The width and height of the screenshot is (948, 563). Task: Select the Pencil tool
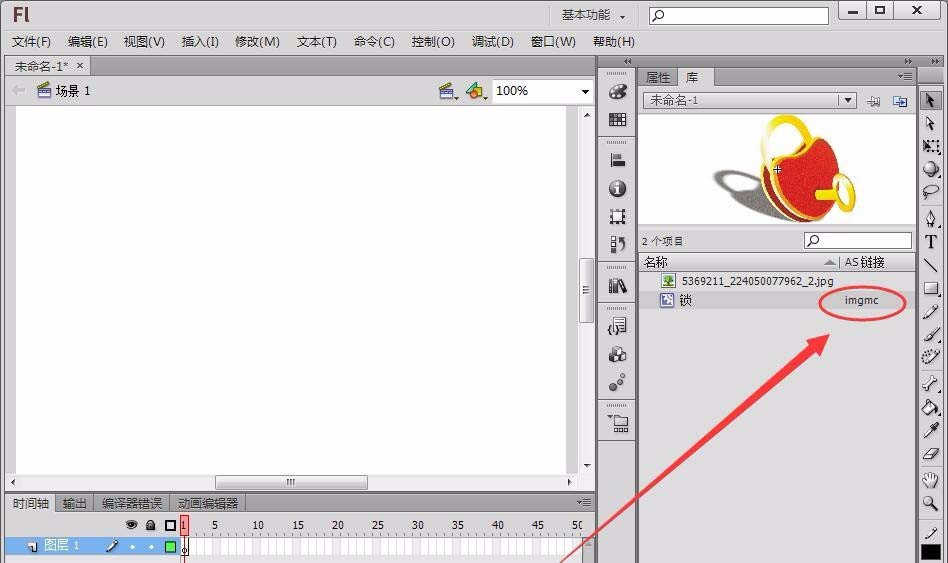point(930,312)
